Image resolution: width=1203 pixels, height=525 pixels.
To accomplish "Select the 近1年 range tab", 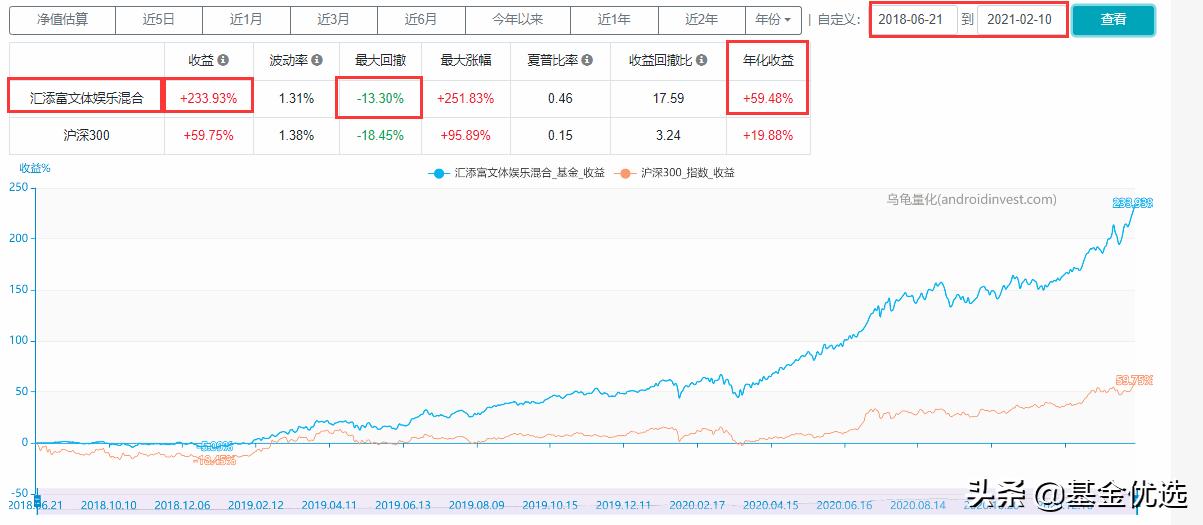I will point(614,19).
